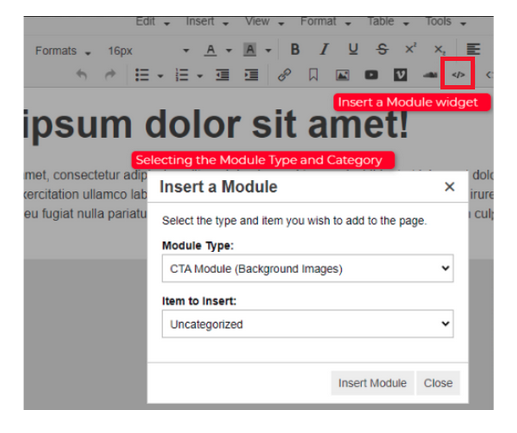Viewport: 517px width, 433px height.
Task: Open the Tools menu
Action: click(446, 22)
